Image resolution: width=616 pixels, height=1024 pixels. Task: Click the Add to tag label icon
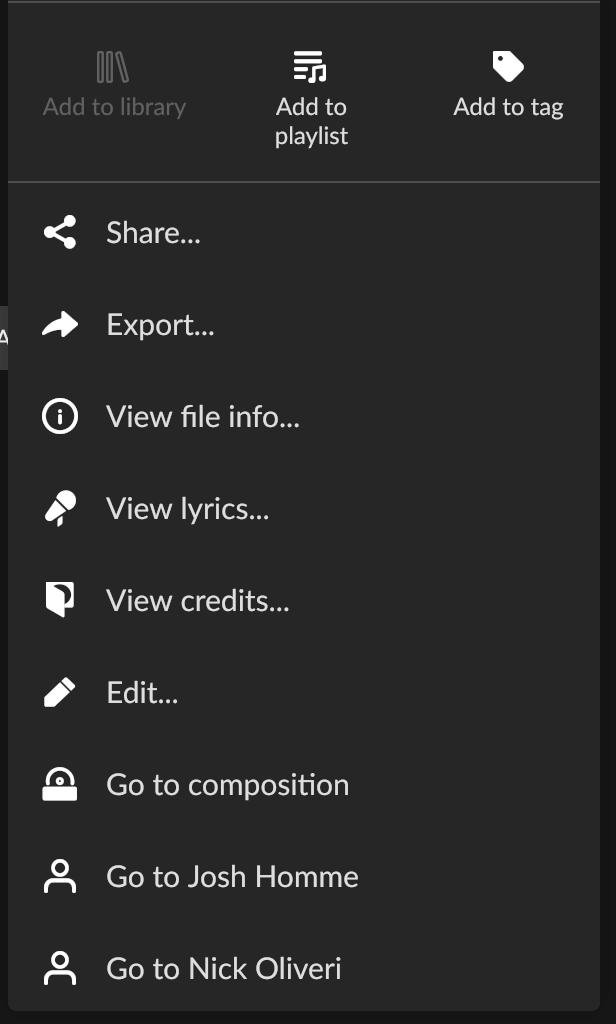508,67
